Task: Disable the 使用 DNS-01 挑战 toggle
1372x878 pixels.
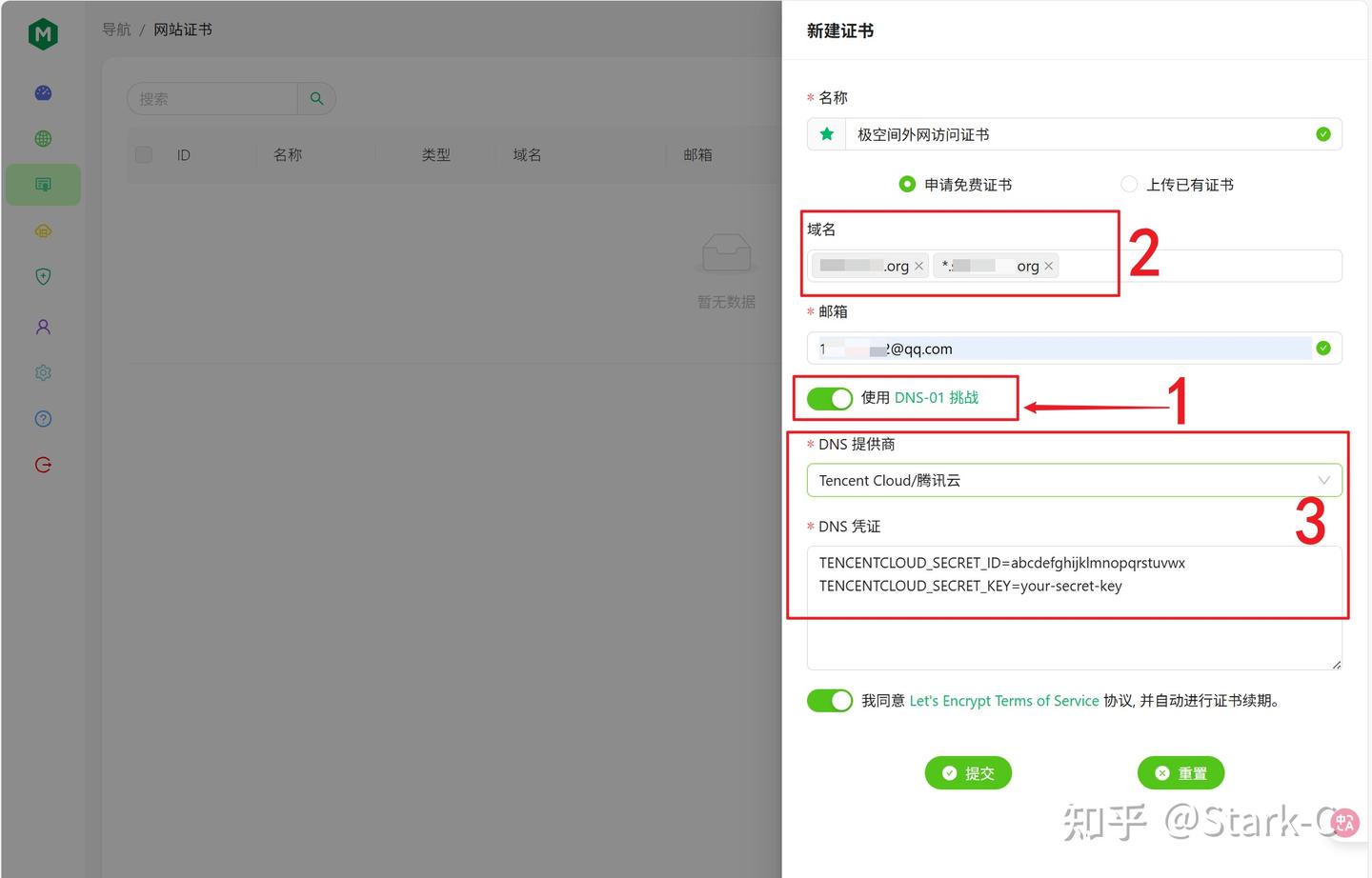Action: point(828,398)
